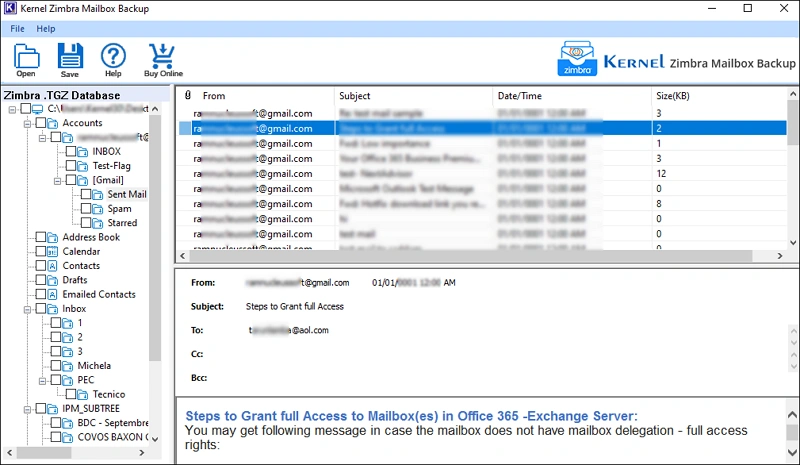Click the Starred folder icon

coord(97,223)
